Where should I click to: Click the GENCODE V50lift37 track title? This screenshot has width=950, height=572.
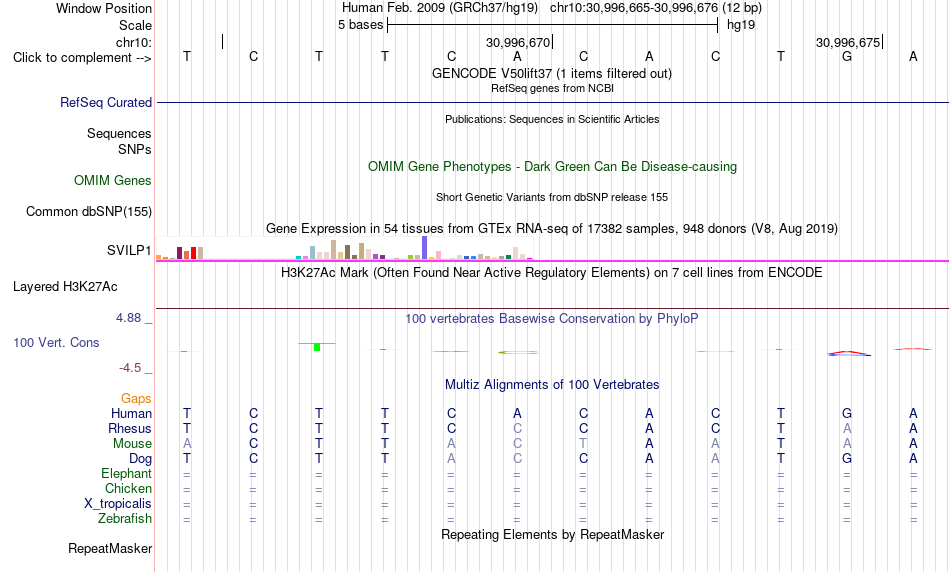pos(551,73)
